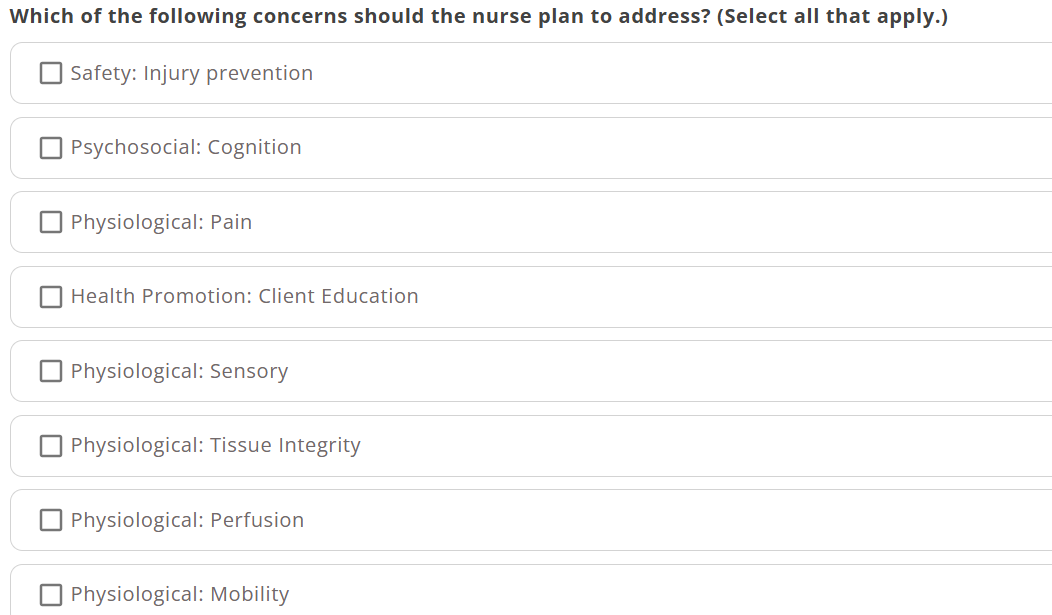Tick the Physiological: Mobility checkbox
1052x615 pixels.
pos(51,595)
